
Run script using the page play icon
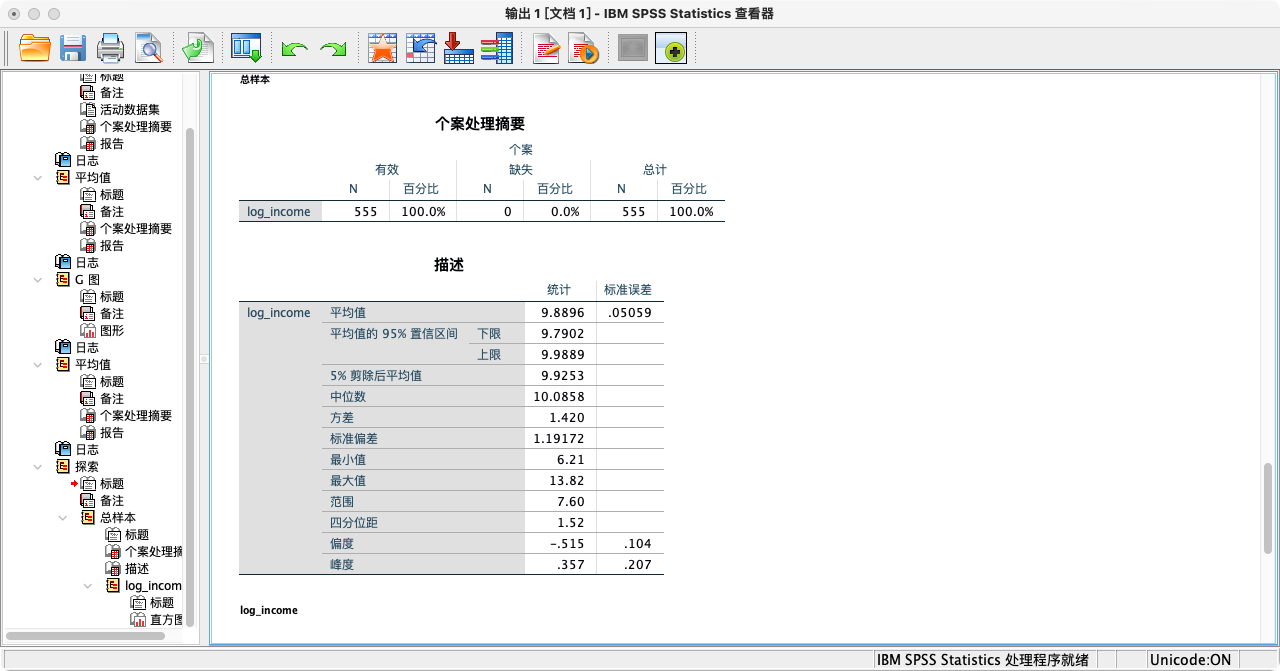tap(583, 48)
